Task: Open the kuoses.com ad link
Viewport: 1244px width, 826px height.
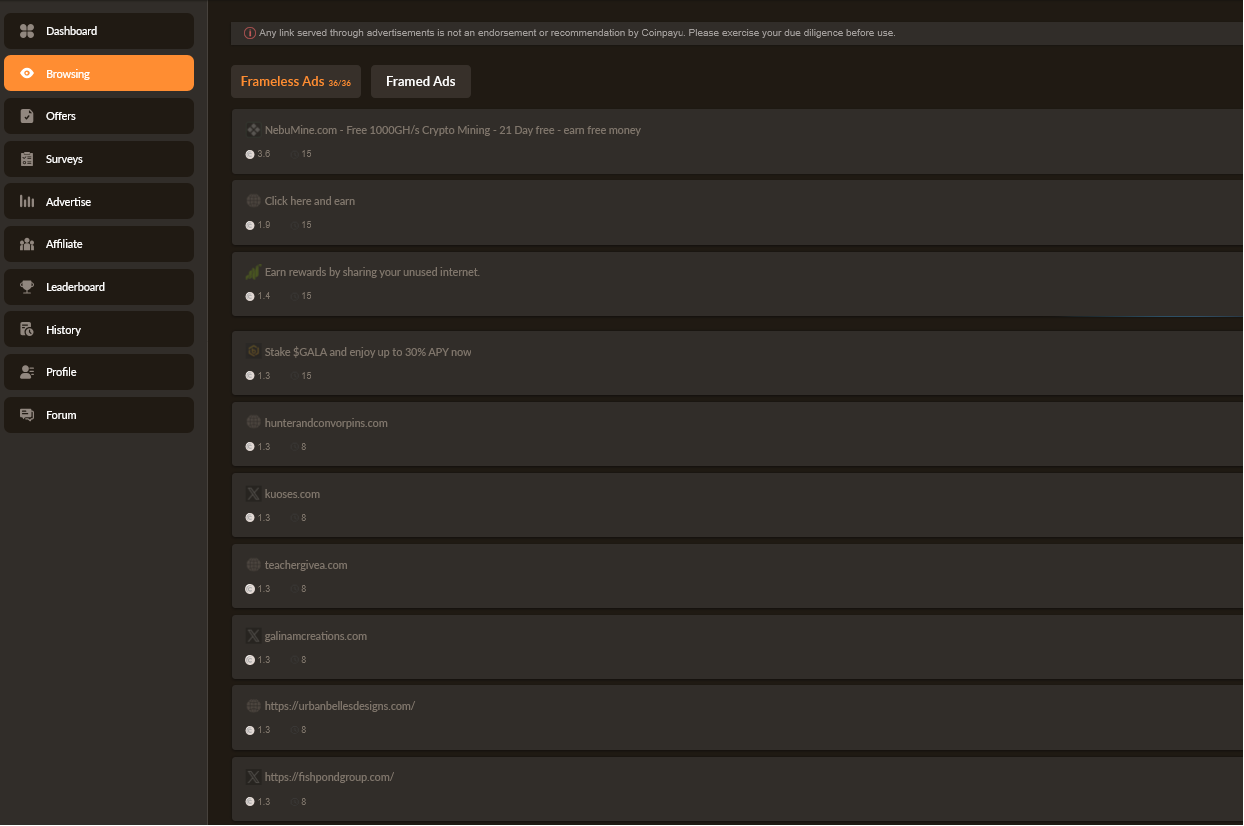Action: tap(292, 494)
